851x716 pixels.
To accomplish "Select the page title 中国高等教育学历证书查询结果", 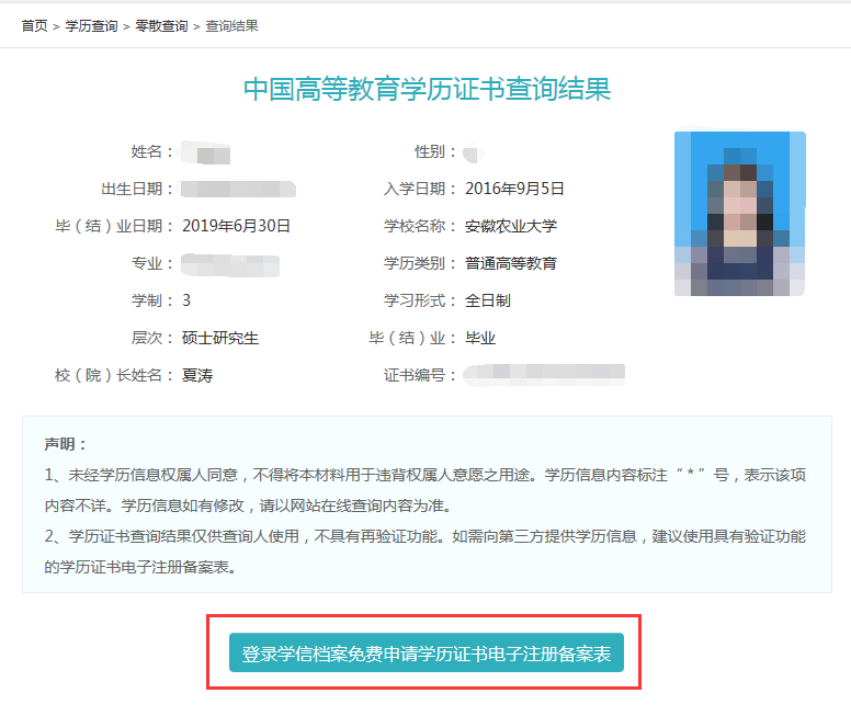I will coord(427,88).
